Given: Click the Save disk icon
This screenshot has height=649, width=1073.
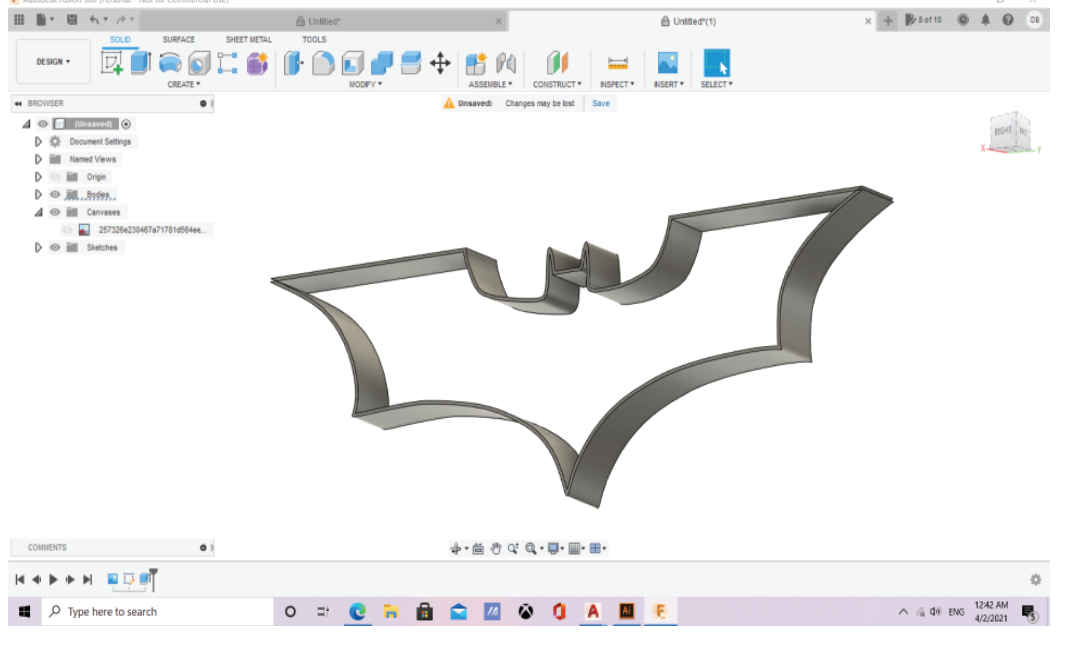Looking at the screenshot, I should point(72,20).
